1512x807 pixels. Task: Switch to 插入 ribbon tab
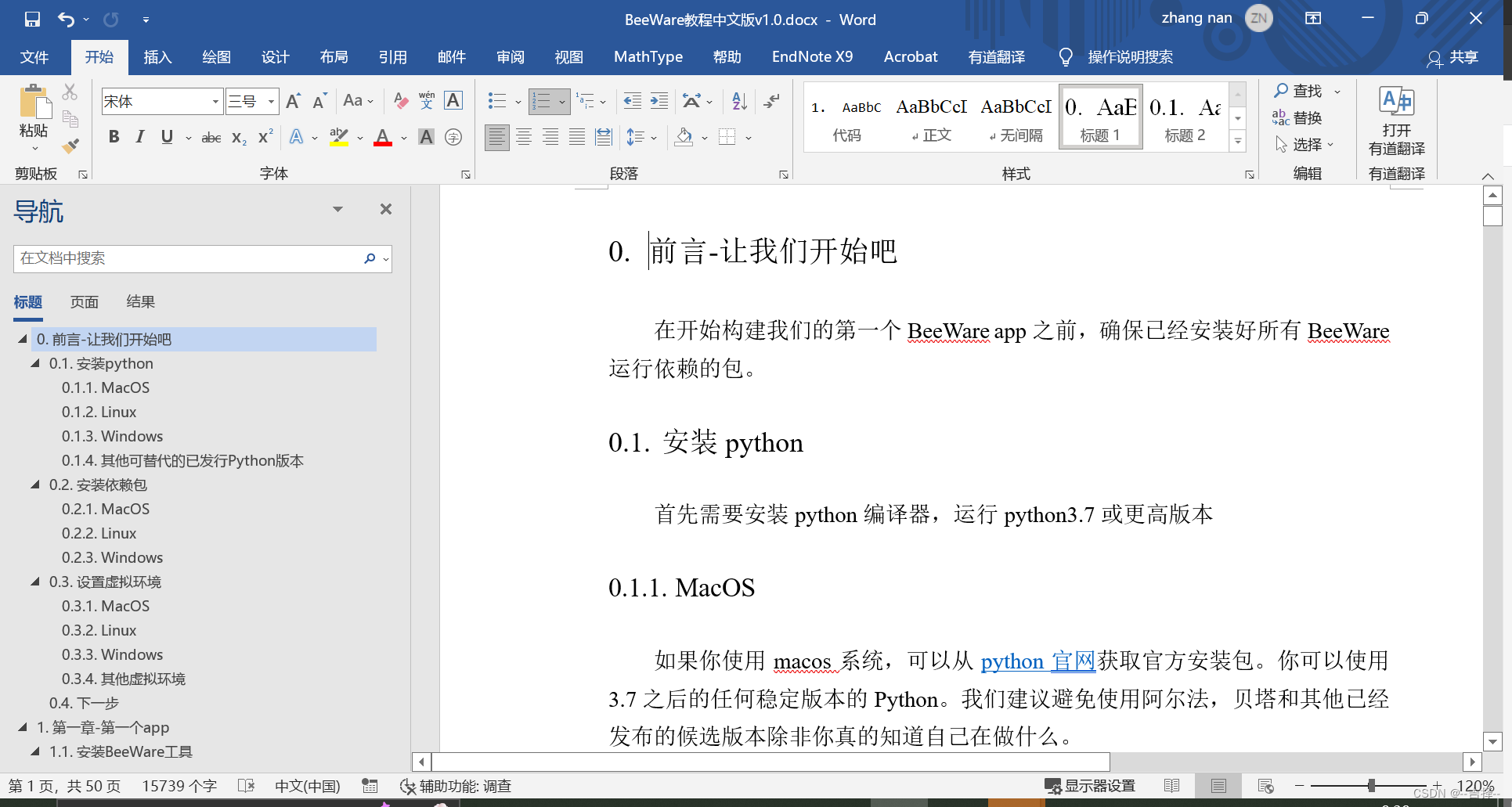[x=157, y=57]
